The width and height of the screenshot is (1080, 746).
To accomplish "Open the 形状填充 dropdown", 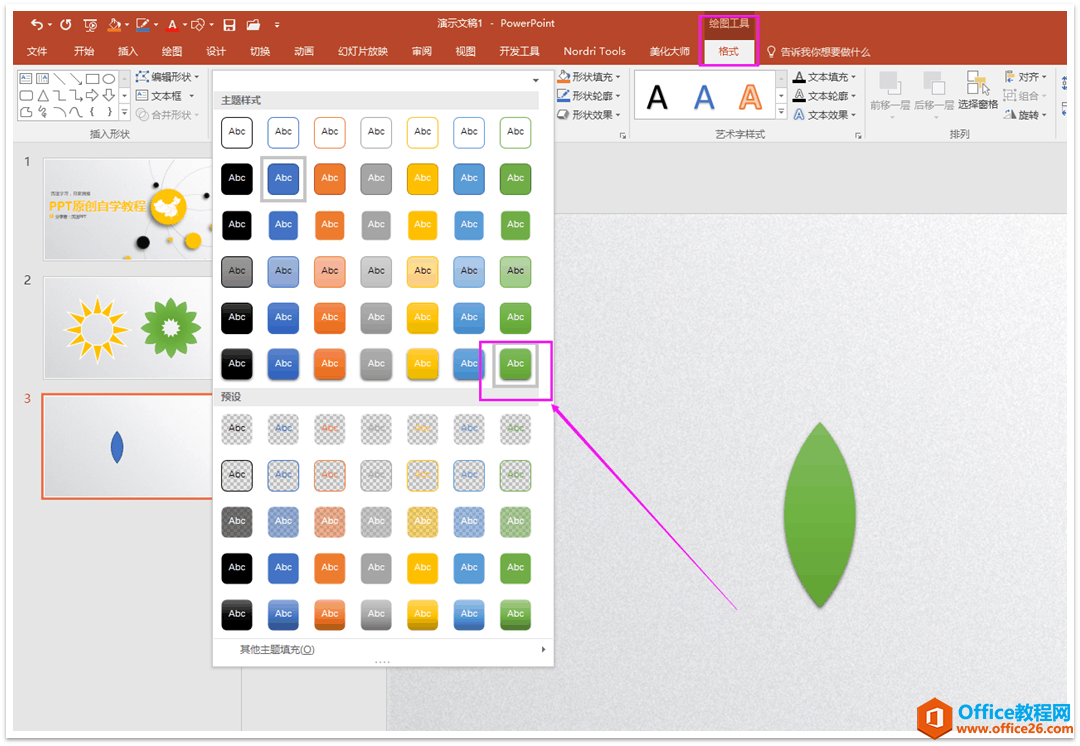I will click(x=589, y=76).
